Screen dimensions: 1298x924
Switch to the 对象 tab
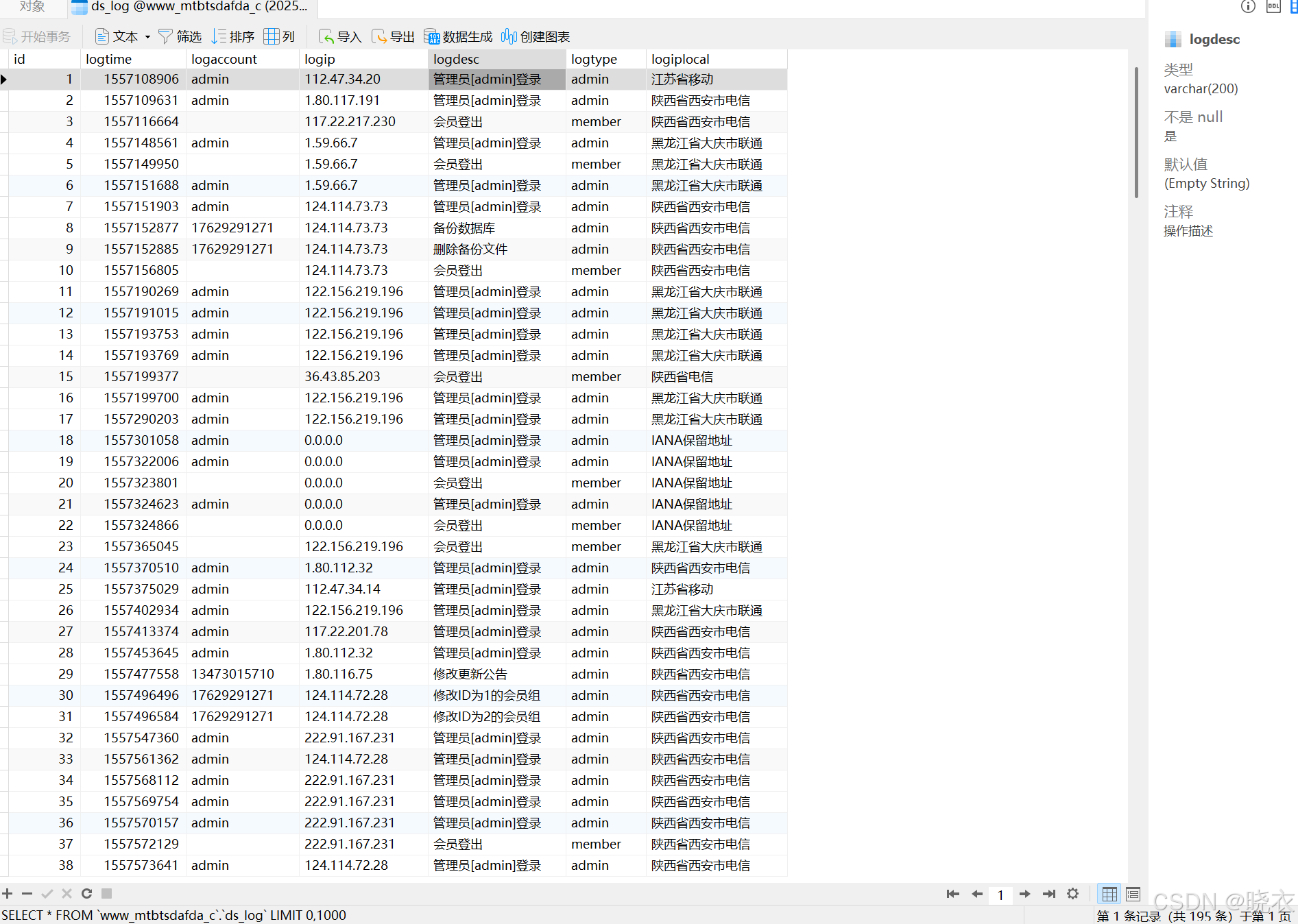pos(32,7)
